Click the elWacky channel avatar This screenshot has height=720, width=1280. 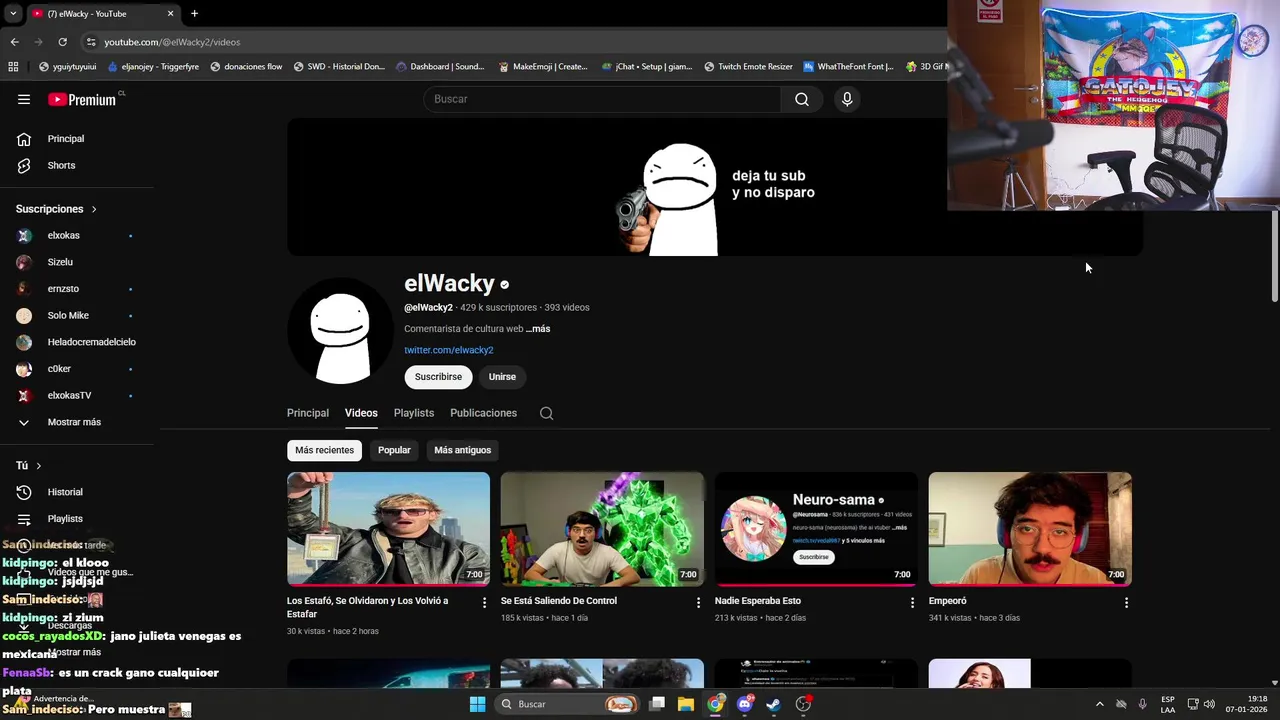click(x=339, y=331)
